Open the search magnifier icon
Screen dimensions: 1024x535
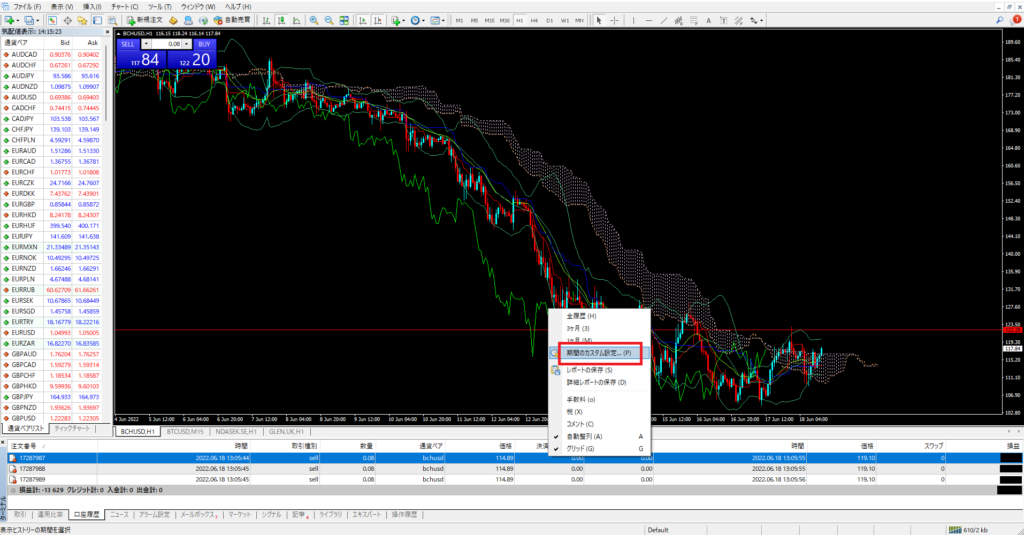(x=999, y=20)
